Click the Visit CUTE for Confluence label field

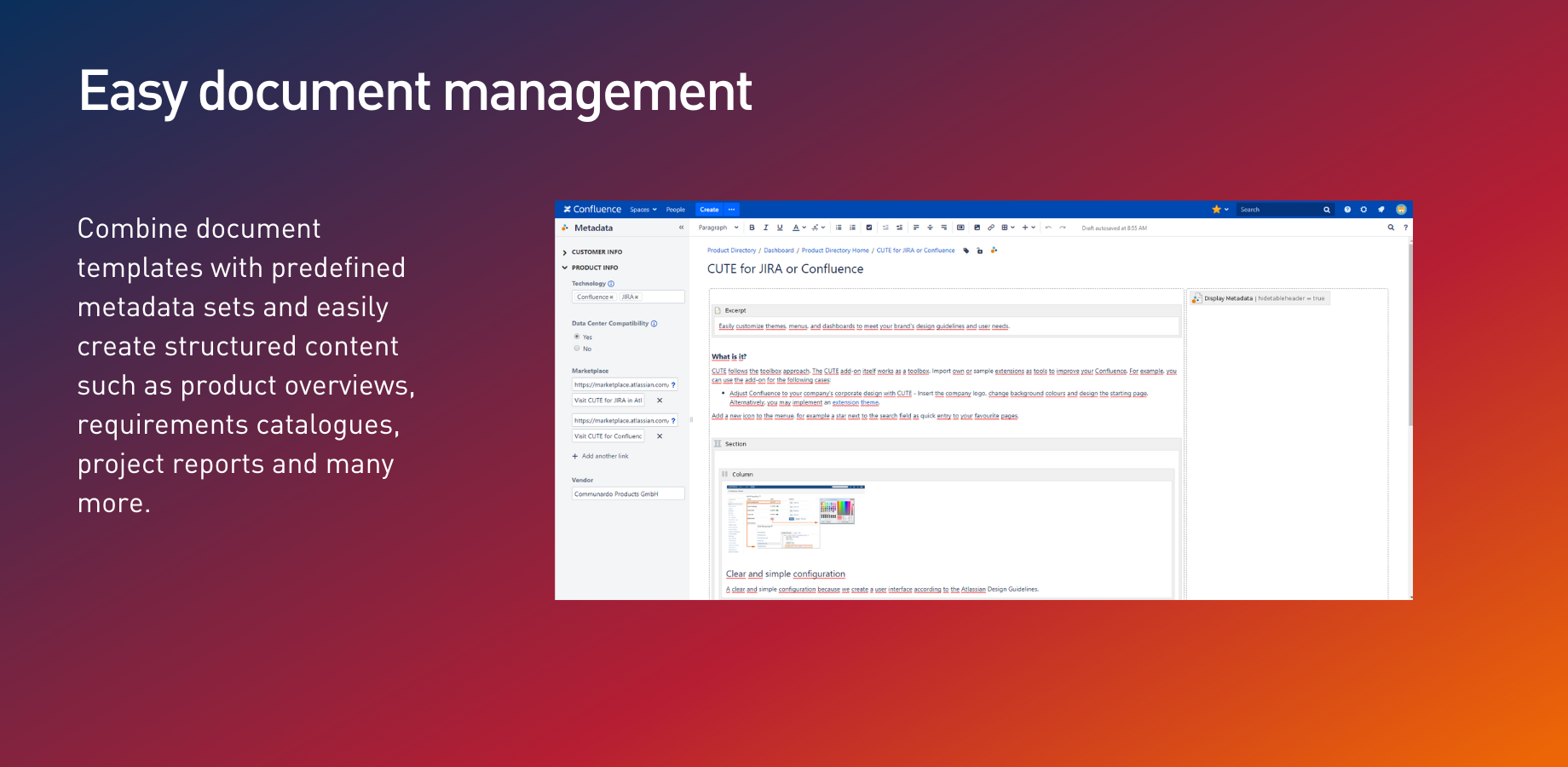tap(608, 436)
